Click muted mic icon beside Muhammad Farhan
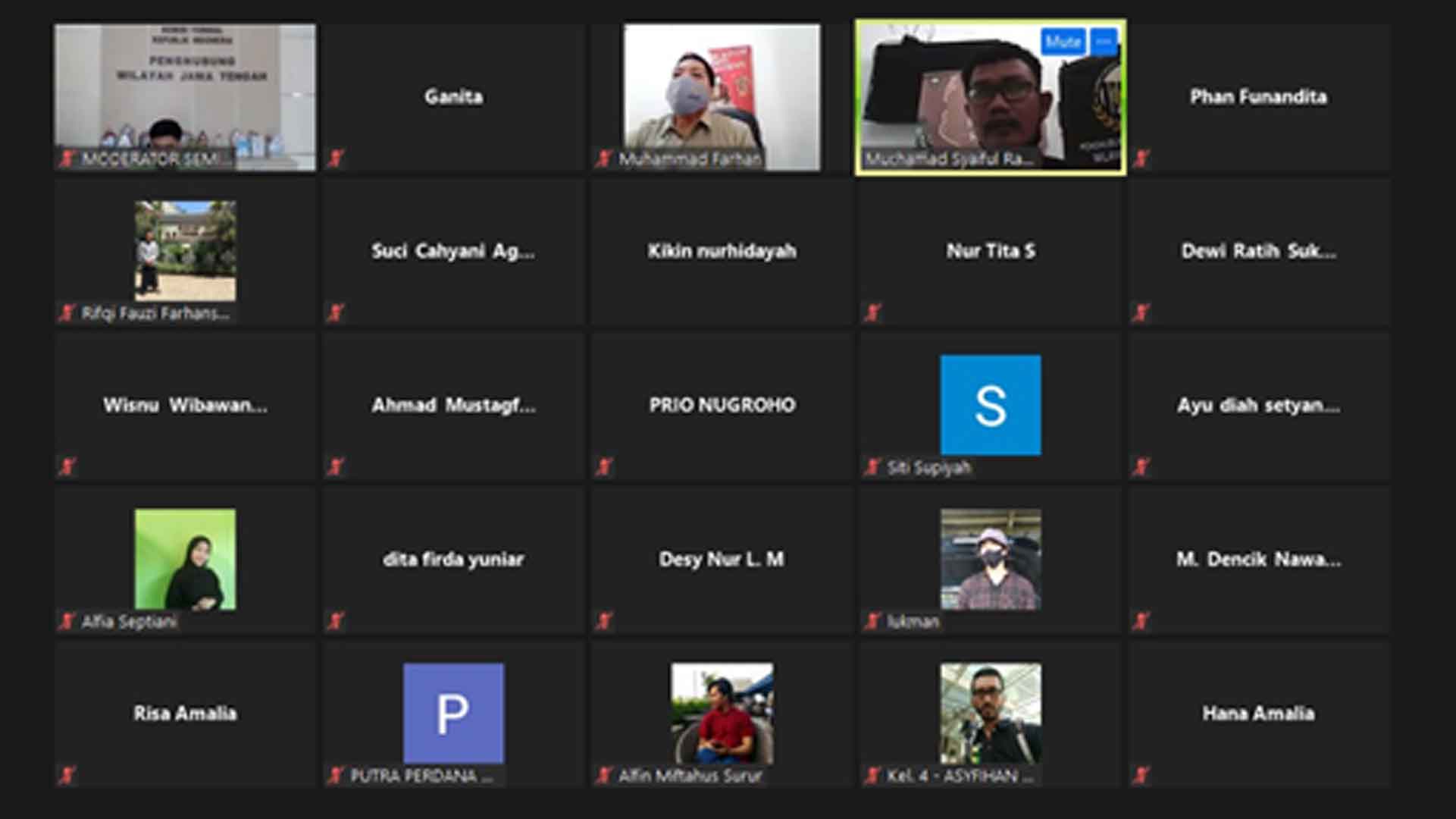 (603, 159)
